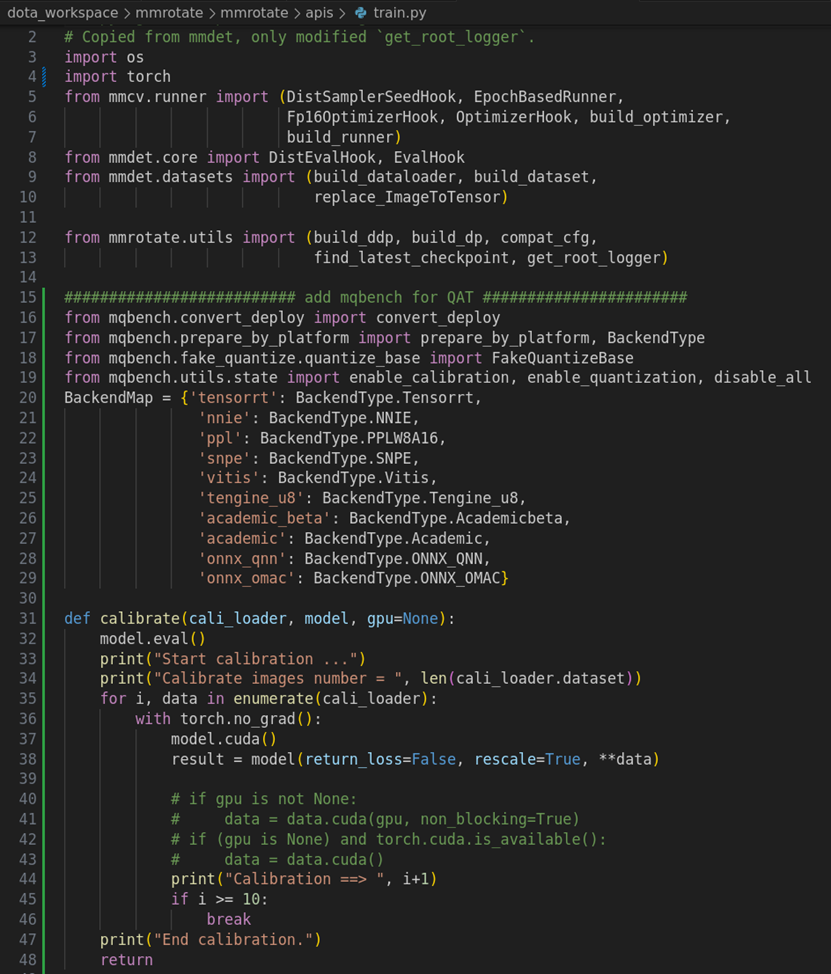Image resolution: width=831 pixels, height=974 pixels.
Task: Select the train.py breadcrumb item
Action: [398, 13]
